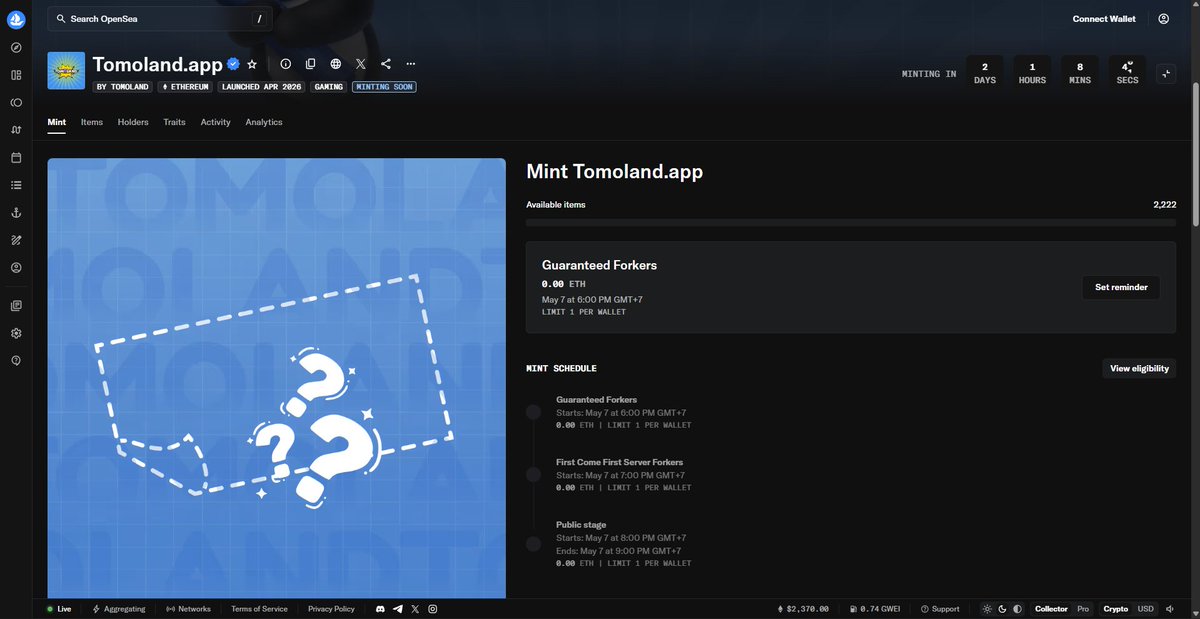Open the Help question icon in sidebar
Screen dimensions: 1200x619
click(16, 360)
